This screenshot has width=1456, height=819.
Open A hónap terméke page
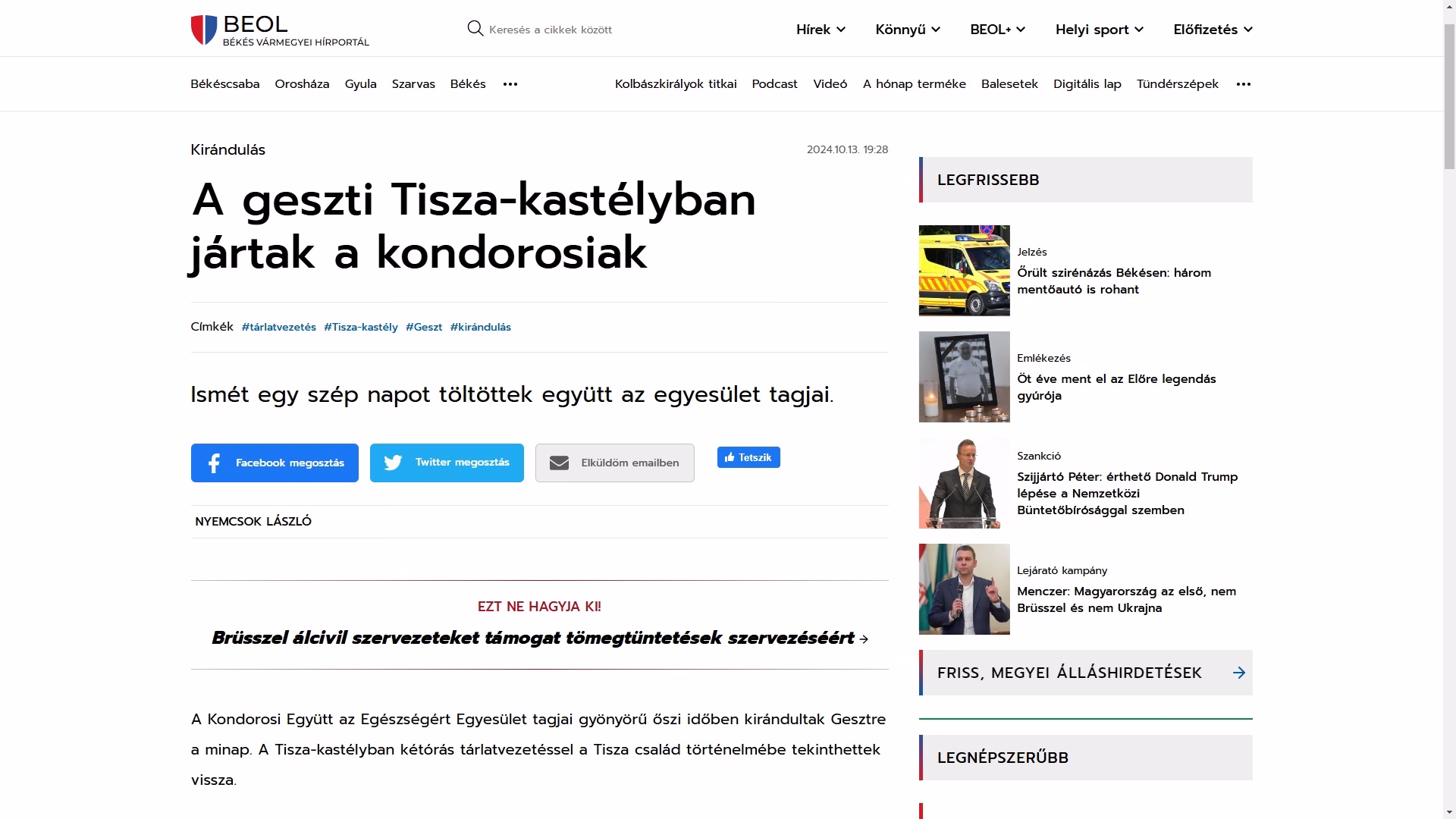tap(915, 84)
